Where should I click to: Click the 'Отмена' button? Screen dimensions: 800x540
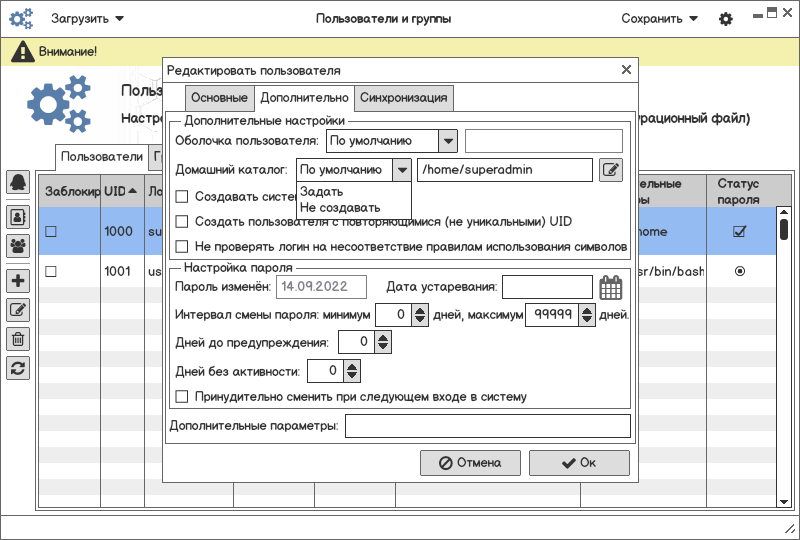[x=470, y=463]
